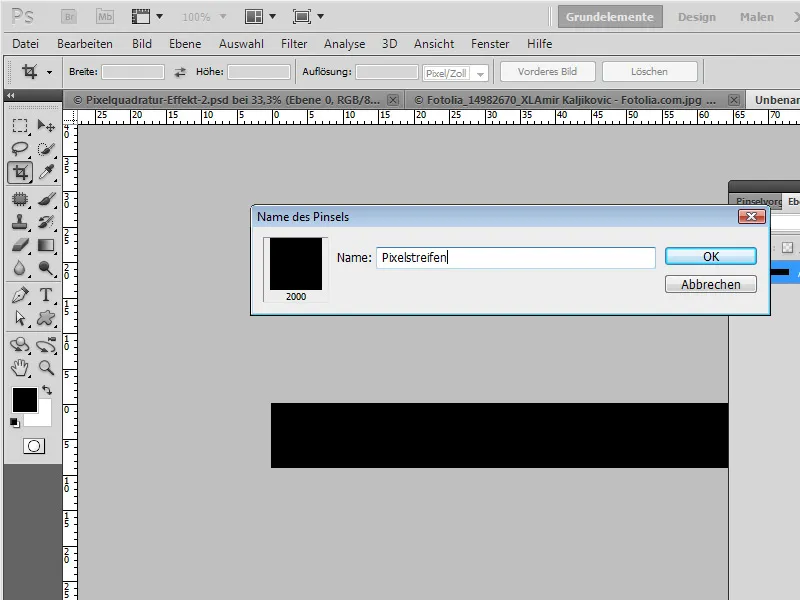Select the Eyedropper tool
The height and width of the screenshot is (600, 800).
pyautogui.click(x=46, y=172)
